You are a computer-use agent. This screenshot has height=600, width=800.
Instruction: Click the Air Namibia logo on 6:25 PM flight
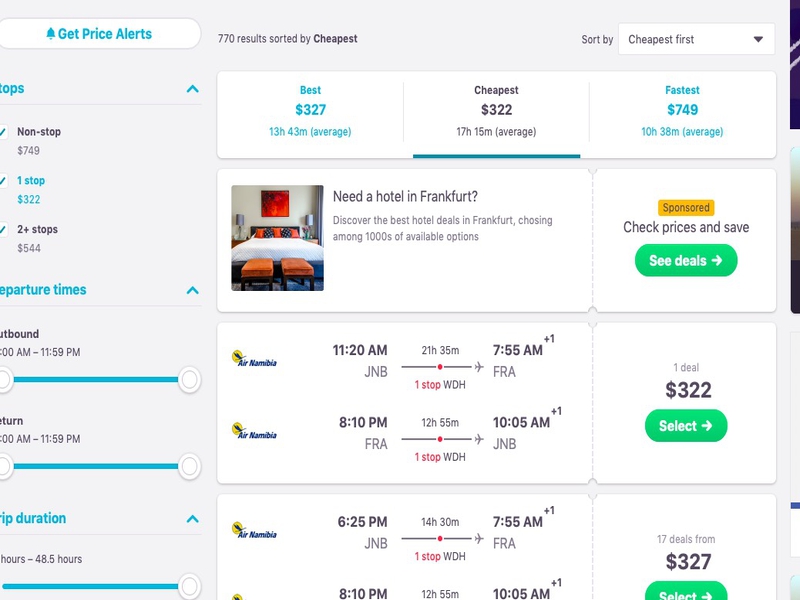point(254,530)
